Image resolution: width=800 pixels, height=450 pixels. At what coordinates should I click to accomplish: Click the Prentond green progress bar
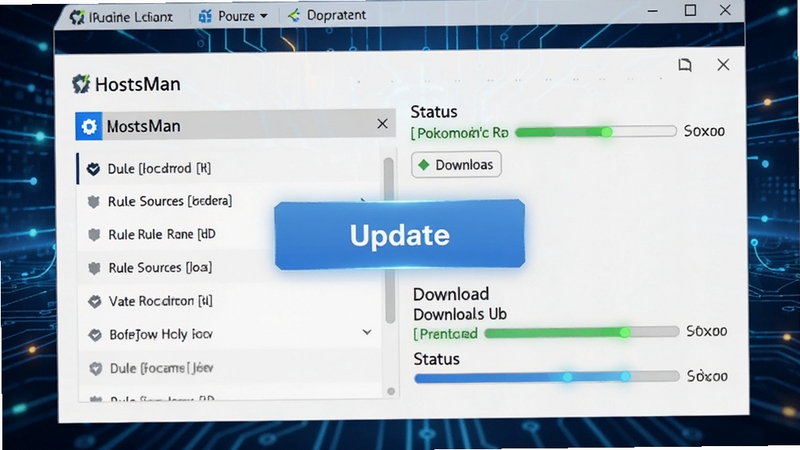point(582,333)
